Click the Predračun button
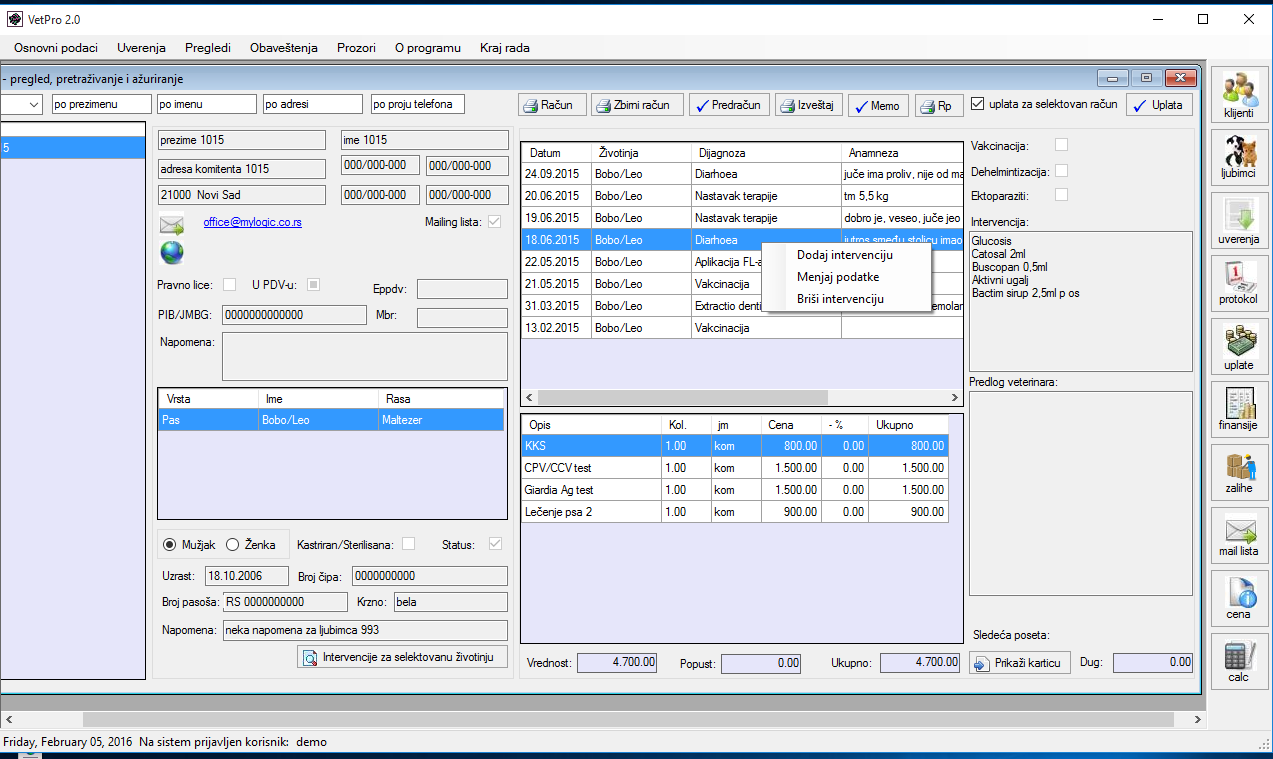Viewport: 1273px width, 759px height. click(x=728, y=105)
